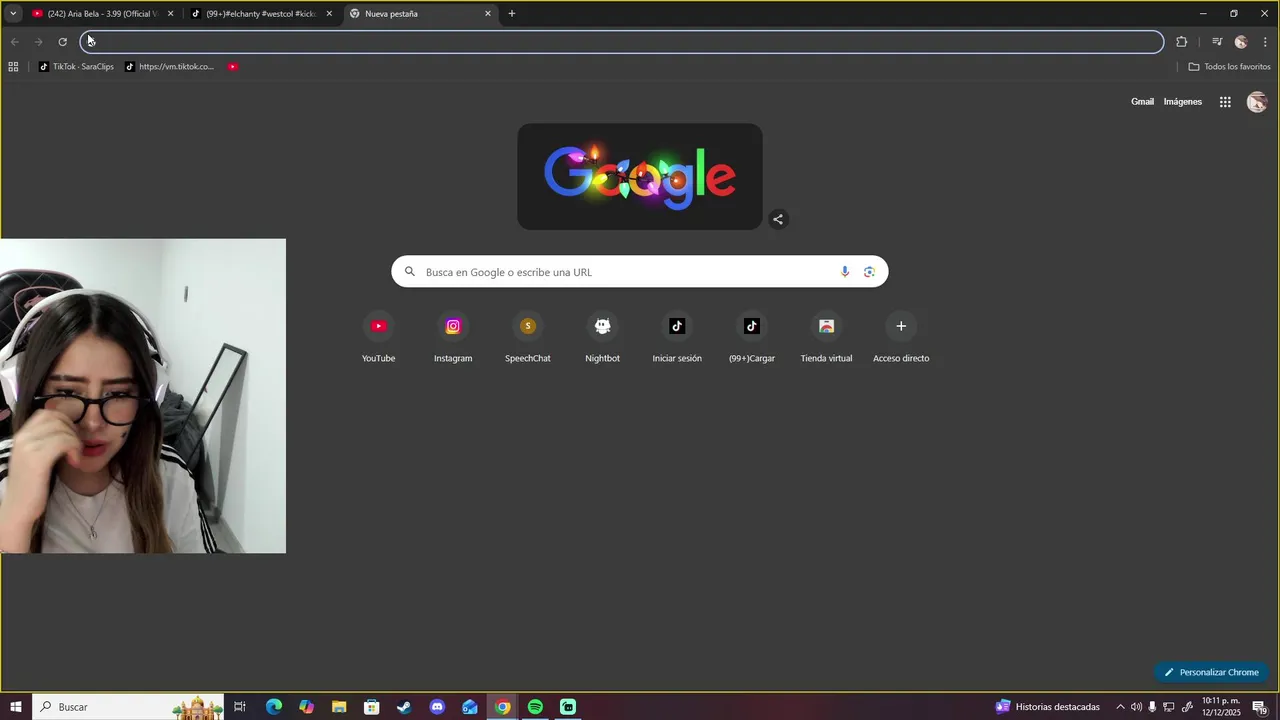Open Discord from taskbar
This screenshot has height=720, width=1280.
pyautogui.click(x=437, y=707)
